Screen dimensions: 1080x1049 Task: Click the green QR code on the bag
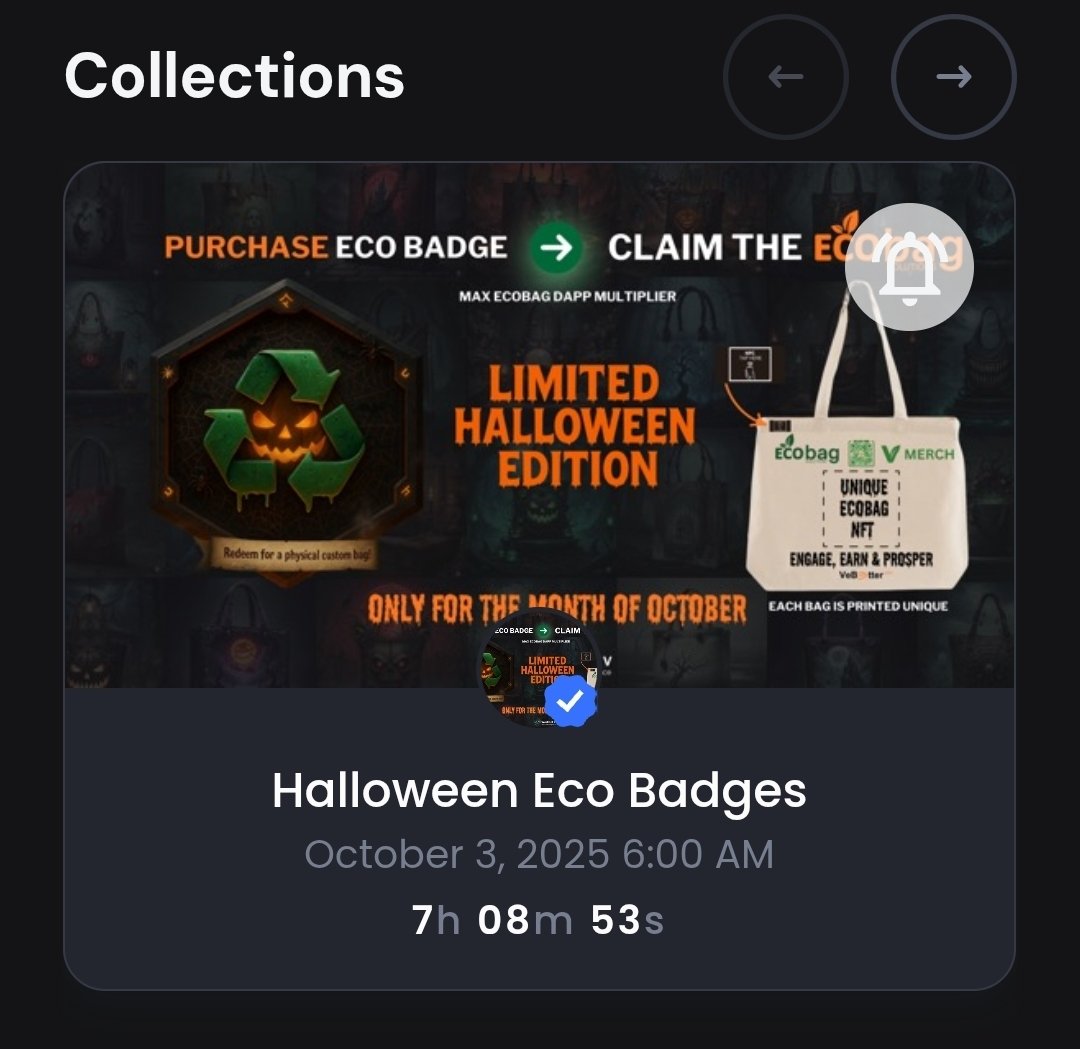(x=861, y=453)
